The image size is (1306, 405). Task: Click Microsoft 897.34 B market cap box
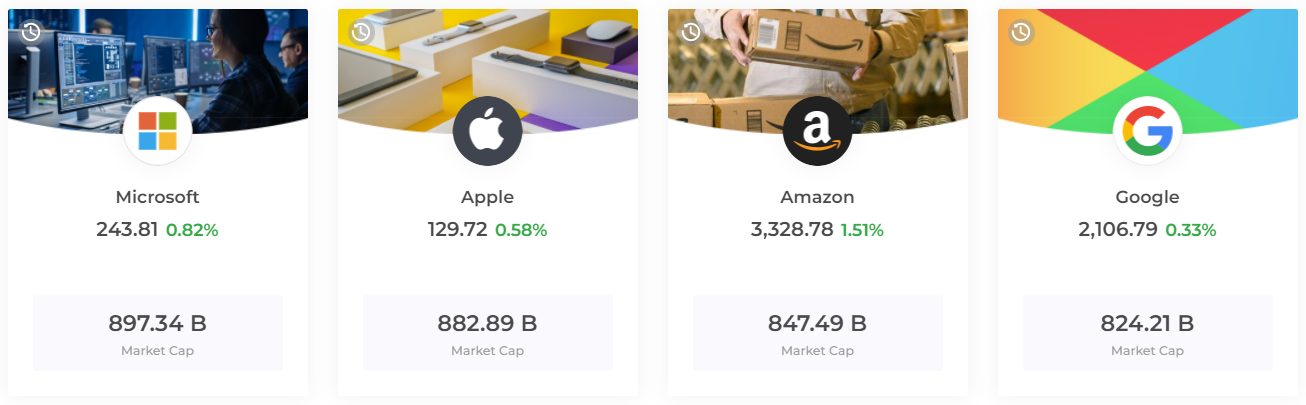point(158,333)
